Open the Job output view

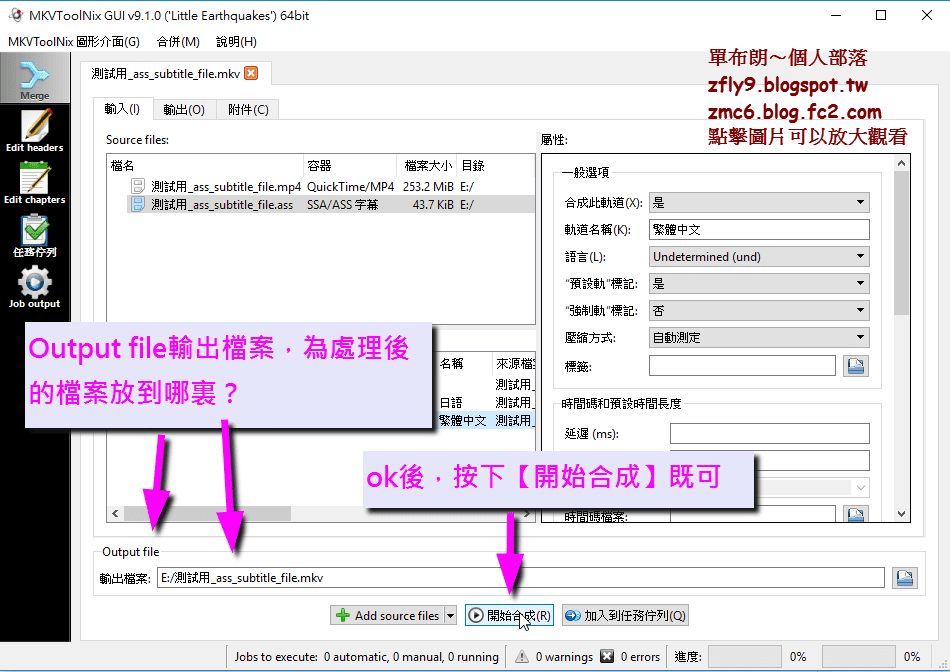(35, 287)
